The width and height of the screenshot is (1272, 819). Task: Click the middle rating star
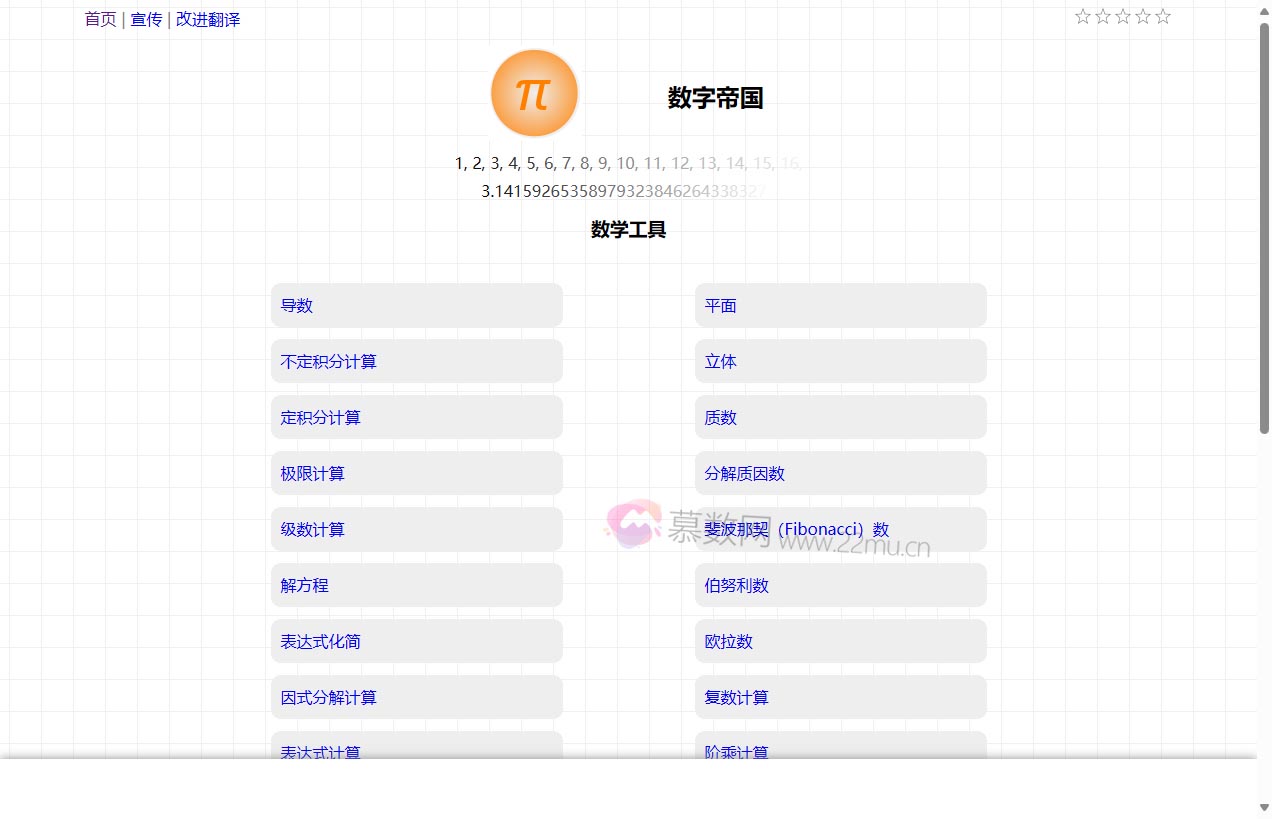click(1122, 16)
